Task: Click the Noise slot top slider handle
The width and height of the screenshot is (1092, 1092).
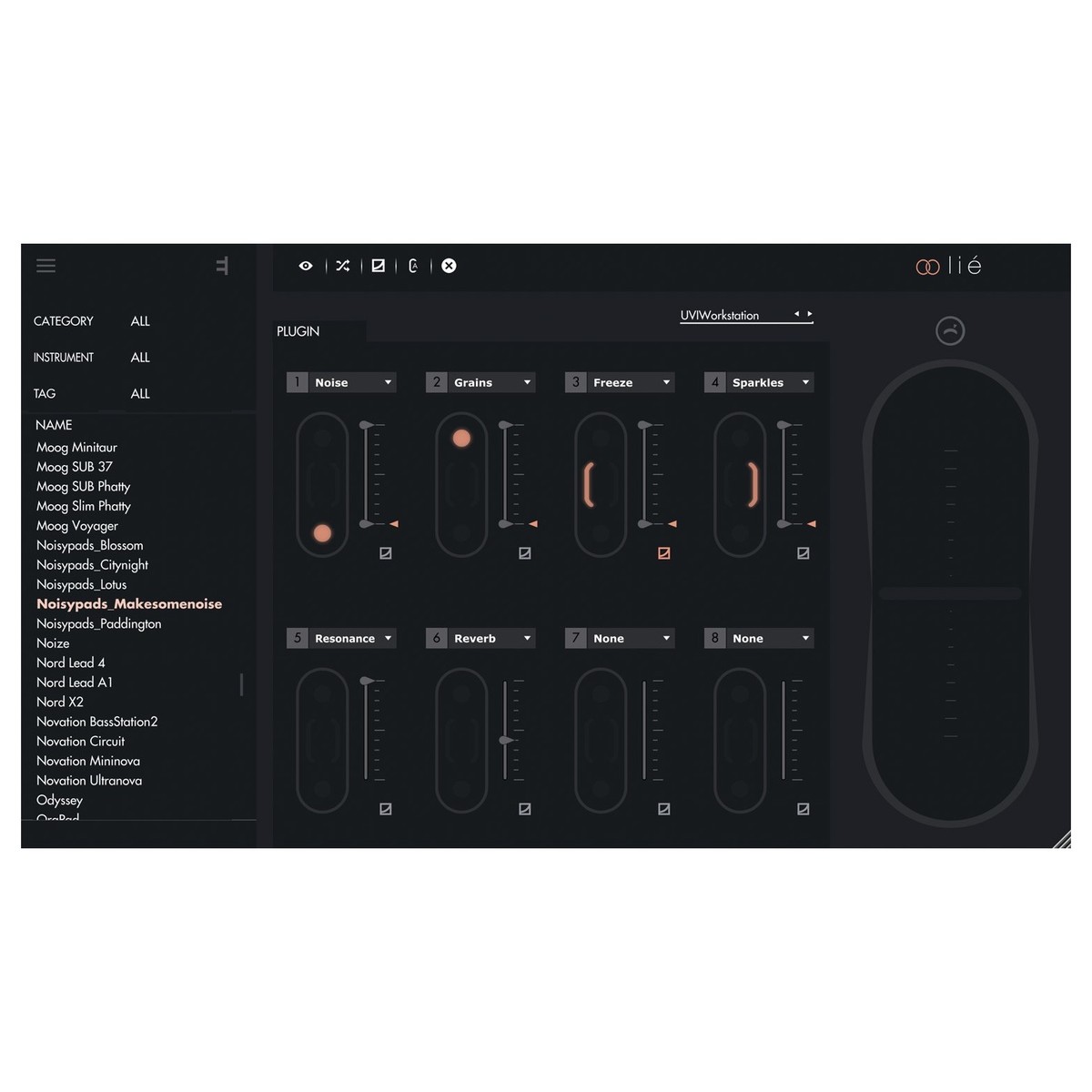Action: coord(366,425)
